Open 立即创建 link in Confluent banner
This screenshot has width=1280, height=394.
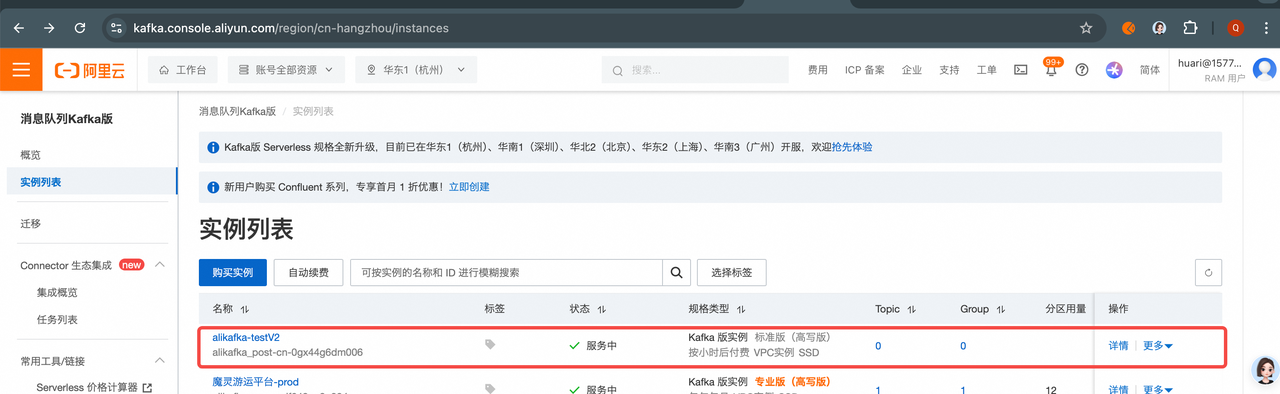[469, 187]
